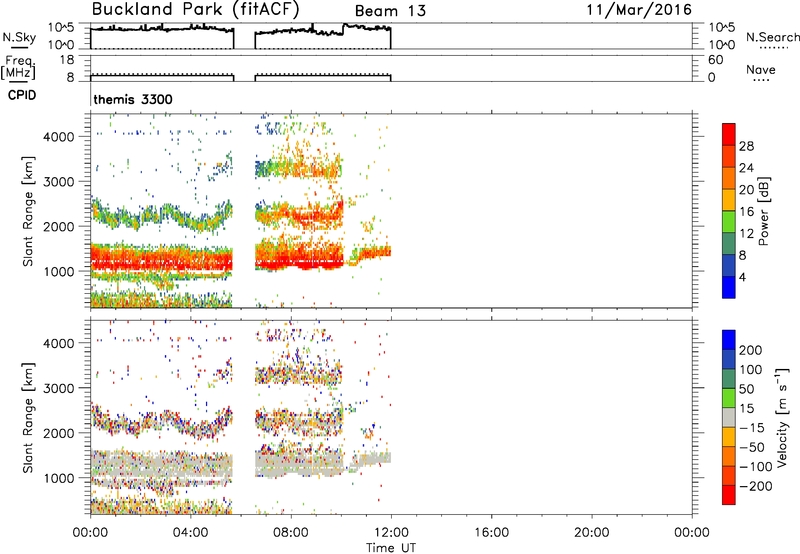
Task: Click the "Time UT" axis title
Action: point(391,548)
